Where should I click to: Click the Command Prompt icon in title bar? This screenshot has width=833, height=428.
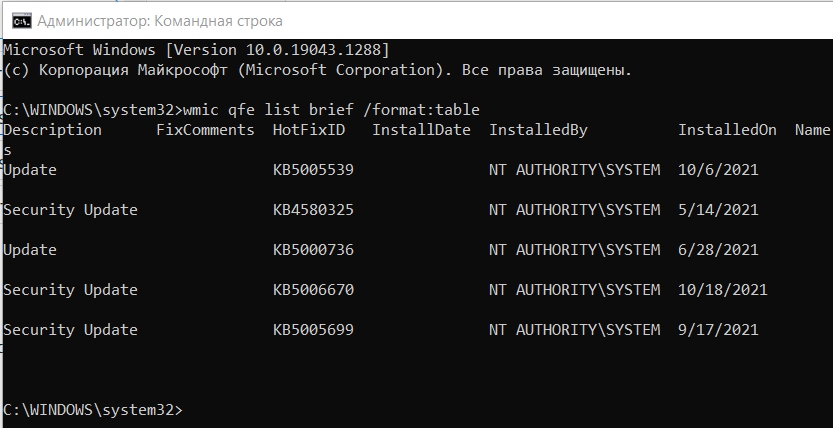click(22, 21)
